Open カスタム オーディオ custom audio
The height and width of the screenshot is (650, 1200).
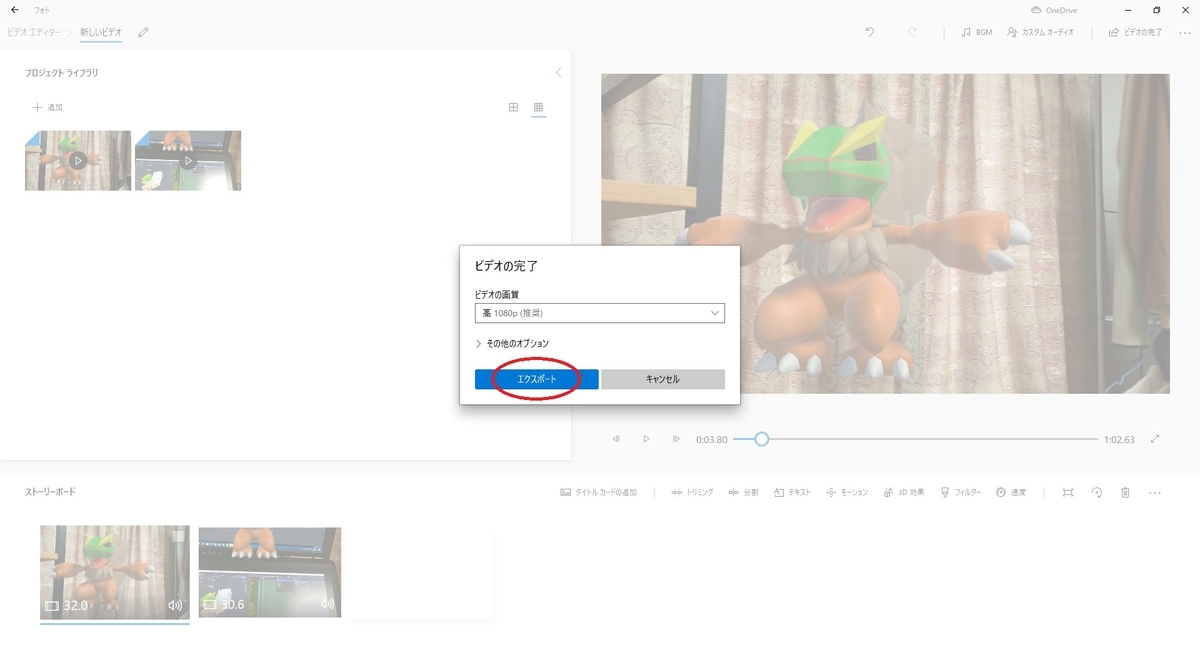pos(1041,32)
